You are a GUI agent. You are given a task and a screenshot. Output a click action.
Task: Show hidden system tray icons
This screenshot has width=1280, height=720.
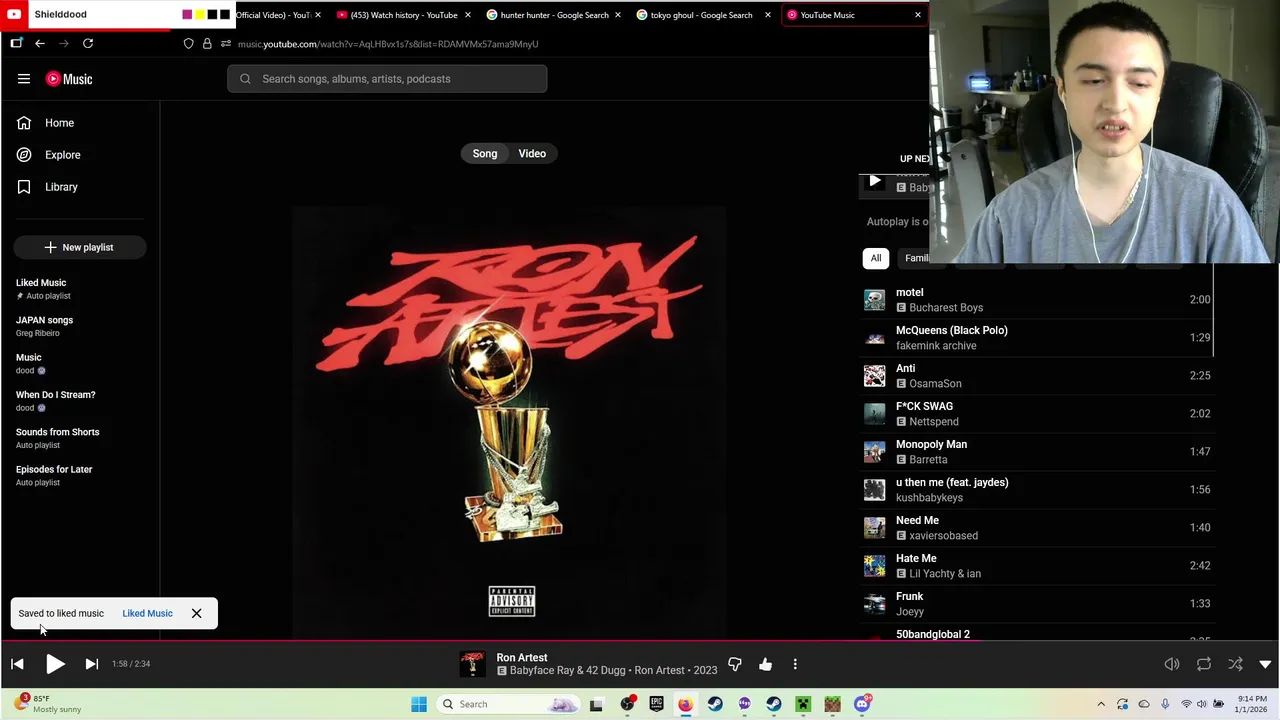1101,704
